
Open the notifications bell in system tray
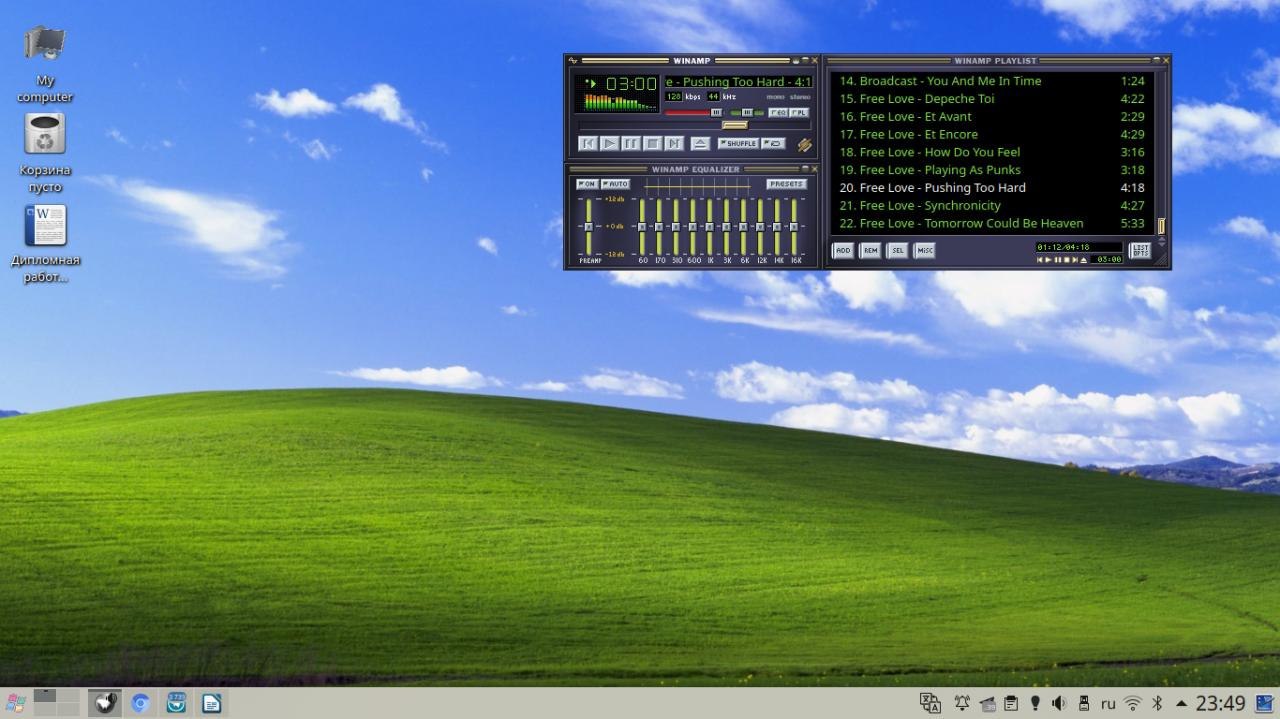click(x=962, y=703)
